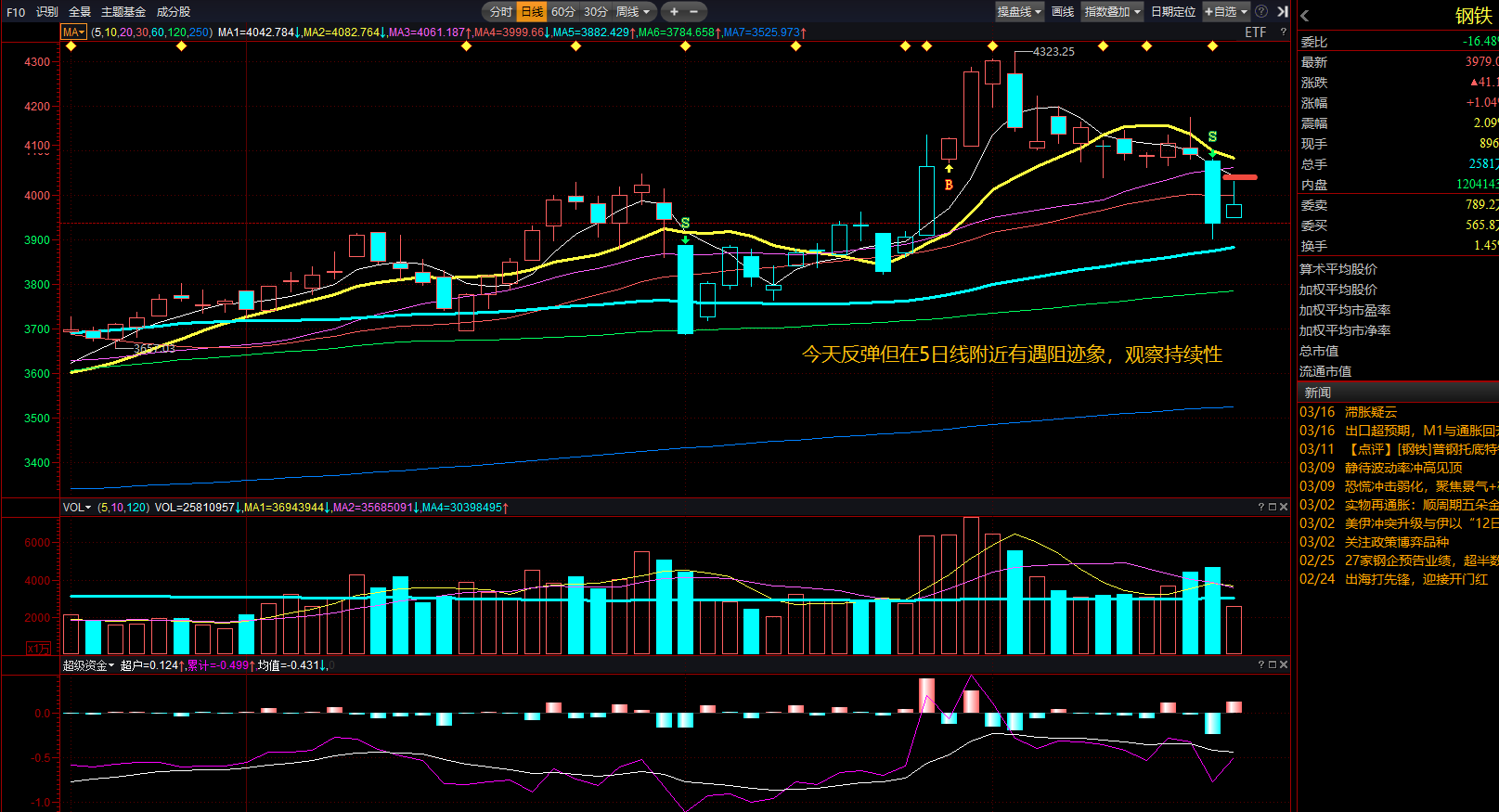Select the 60分 timeframe
The image size is (1499, 812).
tap(563, 12)
